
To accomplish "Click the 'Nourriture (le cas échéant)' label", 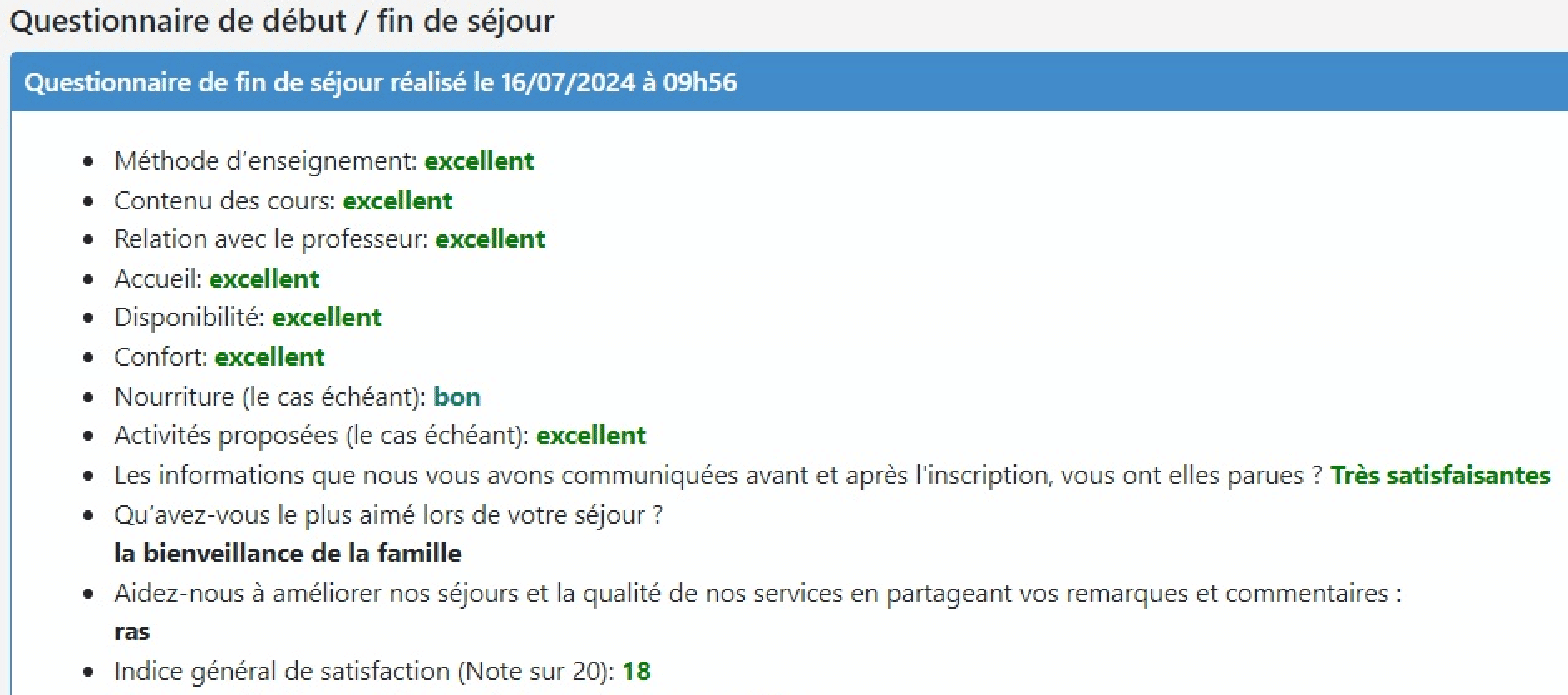I will (x=270, y=397).
